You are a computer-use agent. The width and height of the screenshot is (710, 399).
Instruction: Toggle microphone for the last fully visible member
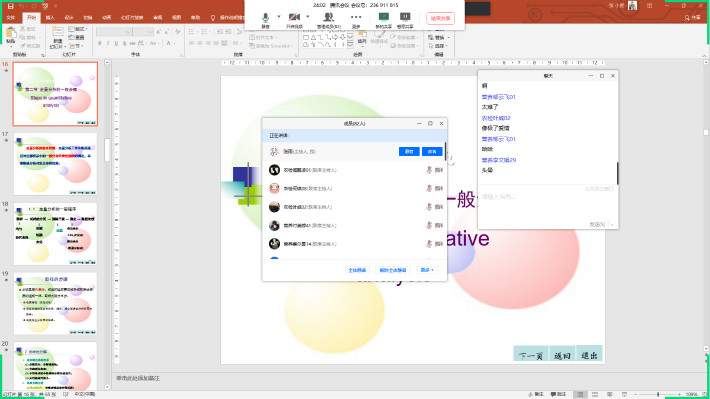click(429, 244)
